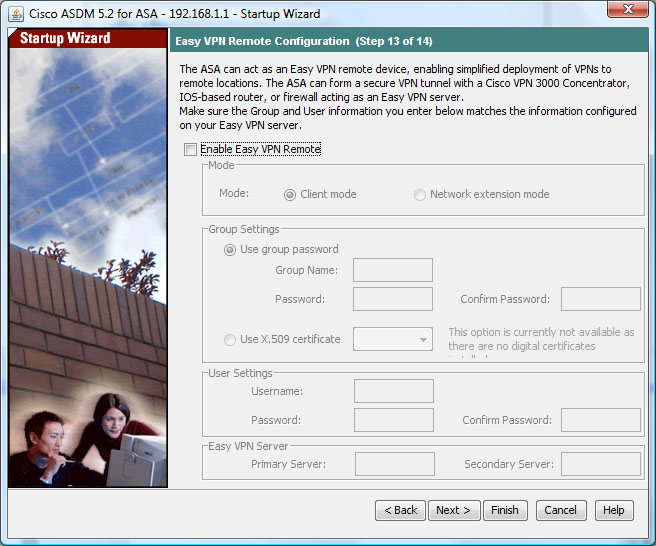Click the Username input field
Image resolution: width=656 pixels, height=546 pixels.
pos(394,391)
